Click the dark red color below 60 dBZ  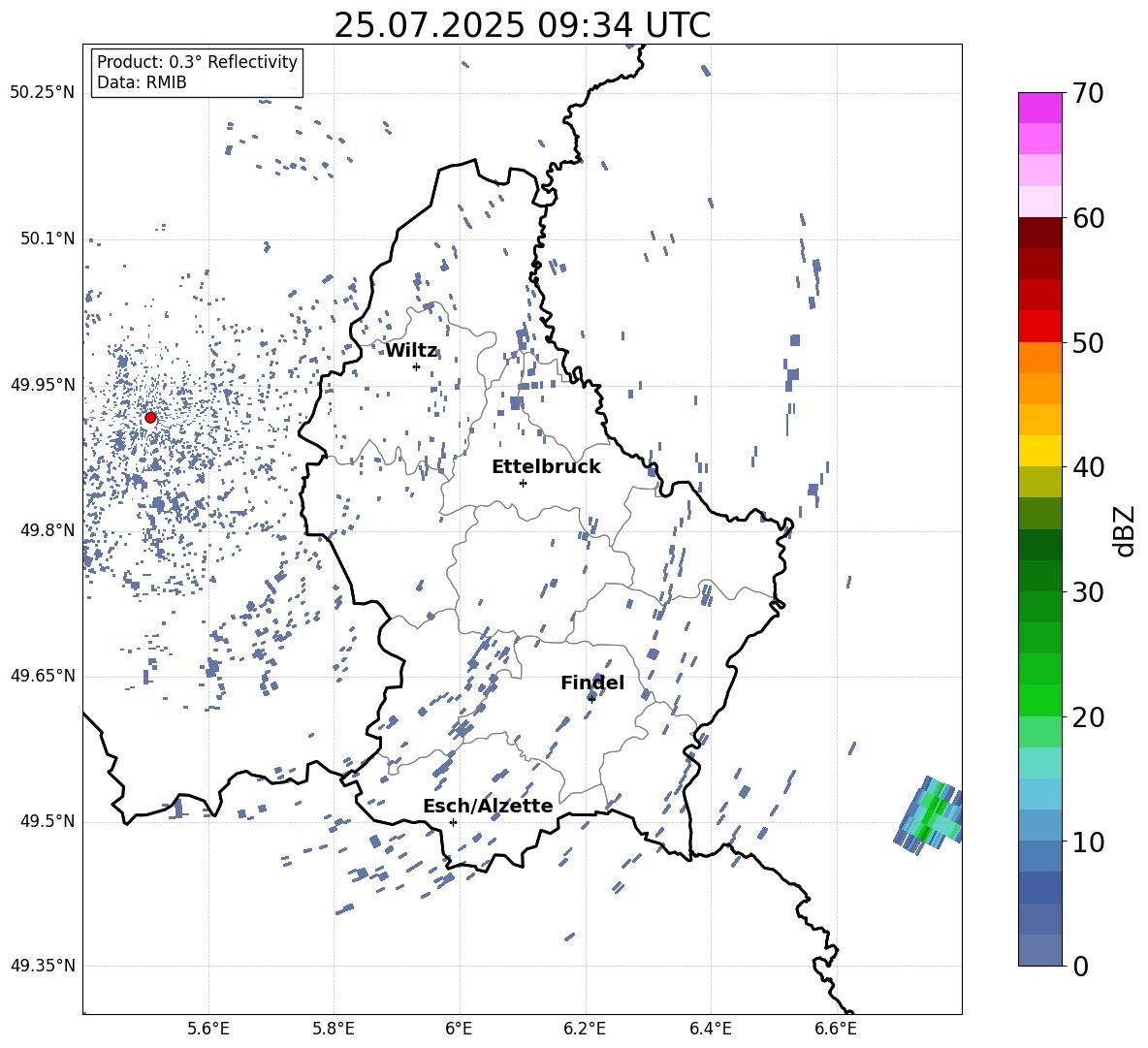coord(1039,233)
